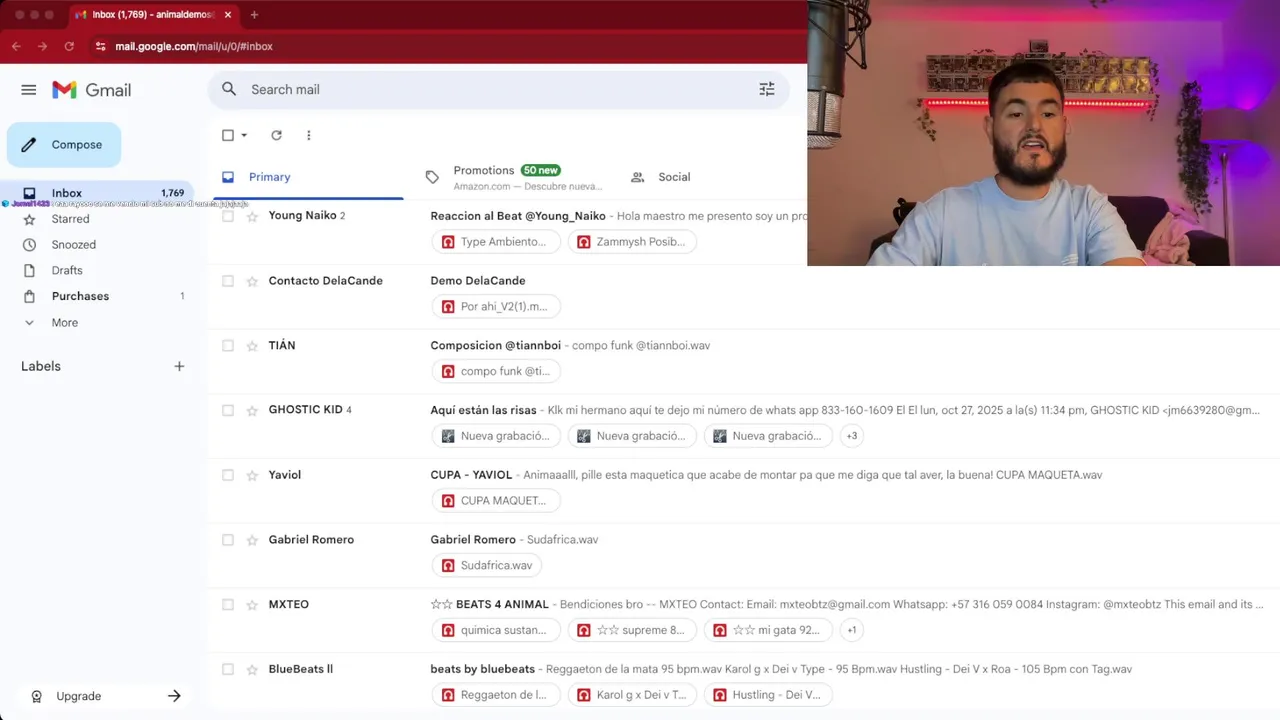The height and width of the screenshot is (720, 1280).
Task: Open attachment CUPA MAQUET...
Action: [496, 501]
